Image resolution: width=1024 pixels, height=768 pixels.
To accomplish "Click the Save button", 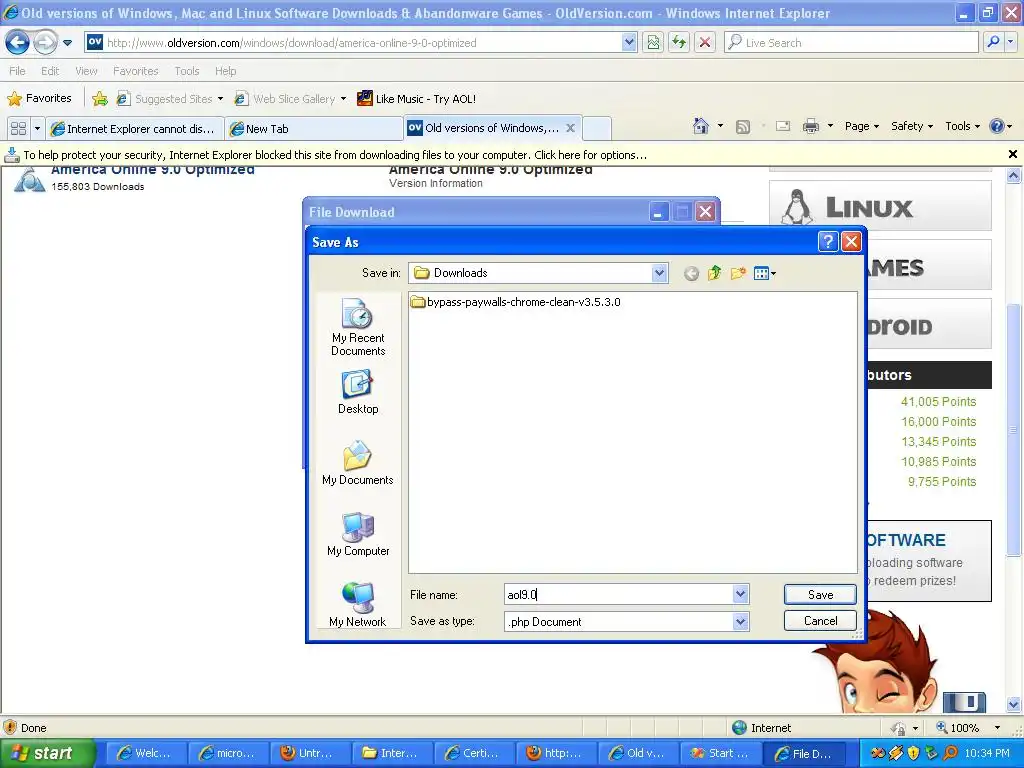I will pos(820,594).
